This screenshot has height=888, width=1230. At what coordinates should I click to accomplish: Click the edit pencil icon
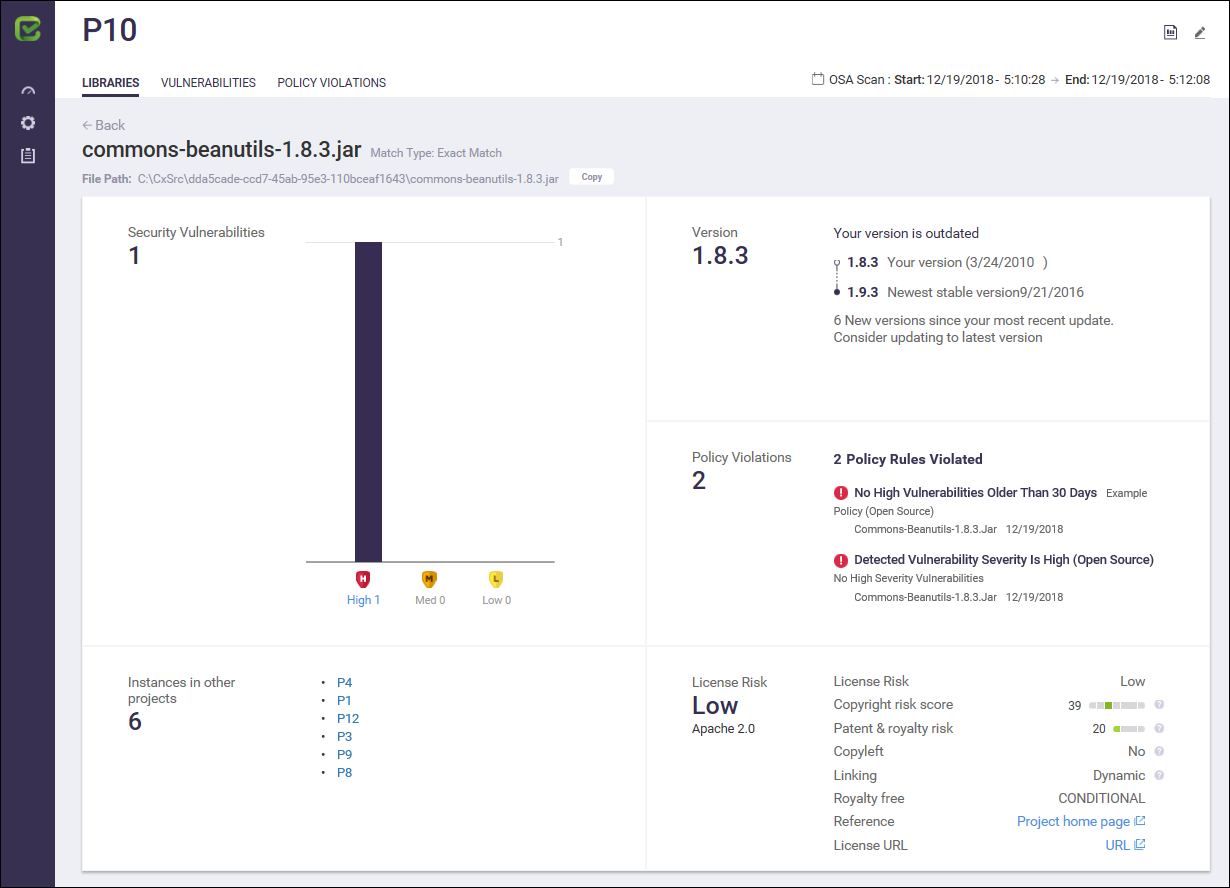(x=1200, y=32)
